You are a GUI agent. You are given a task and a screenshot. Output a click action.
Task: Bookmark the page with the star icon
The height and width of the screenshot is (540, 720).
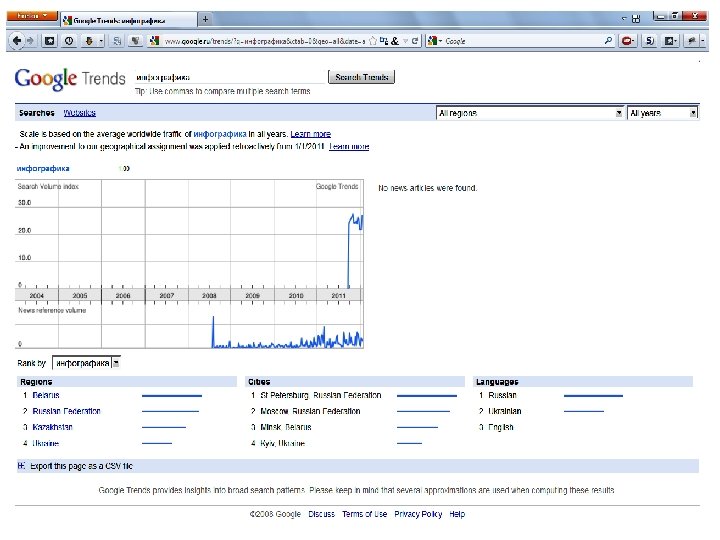click(x=373, y=41)
